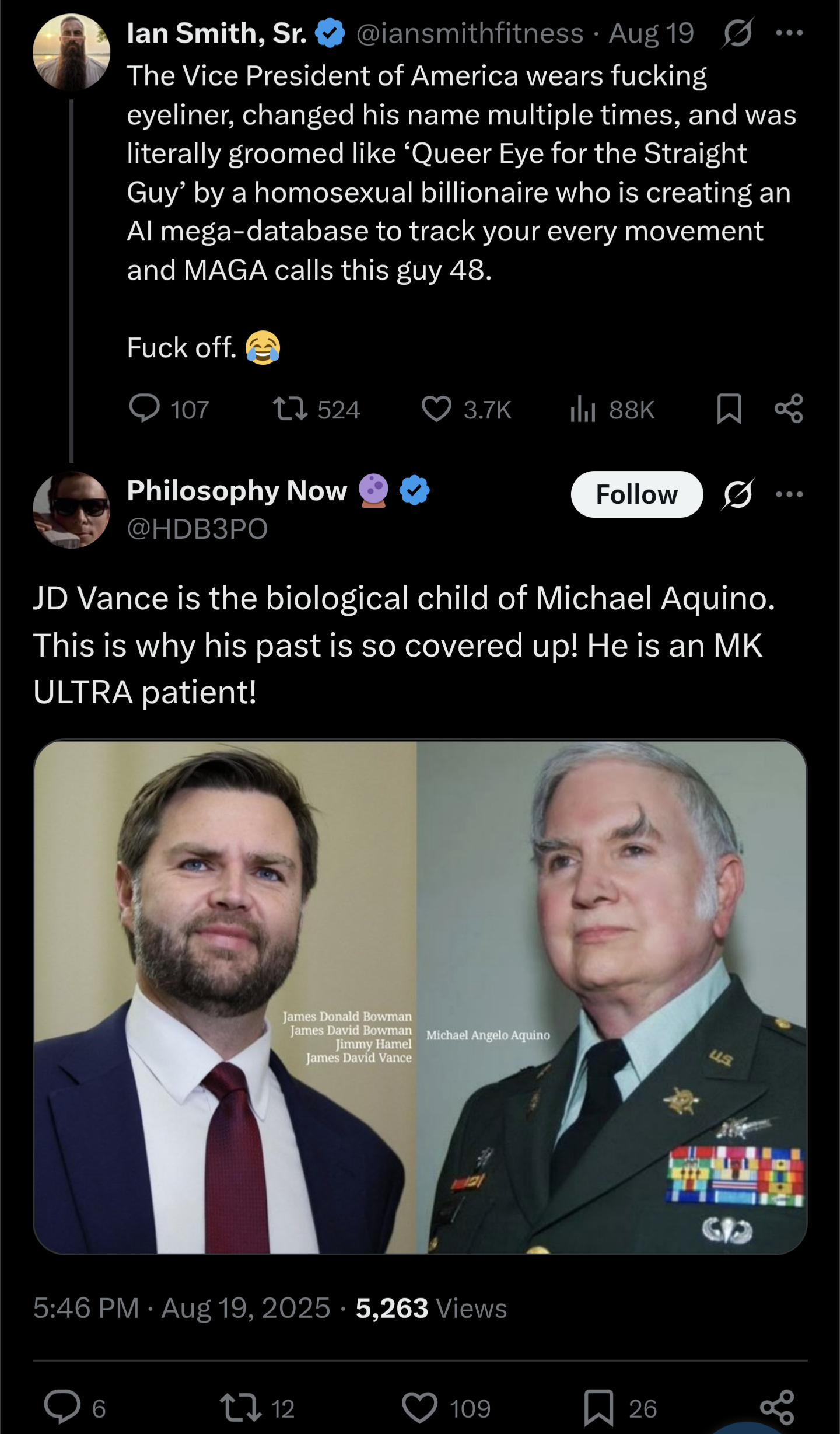
Task: View analytics showing 88K views
Action: [x=583, y=409]
